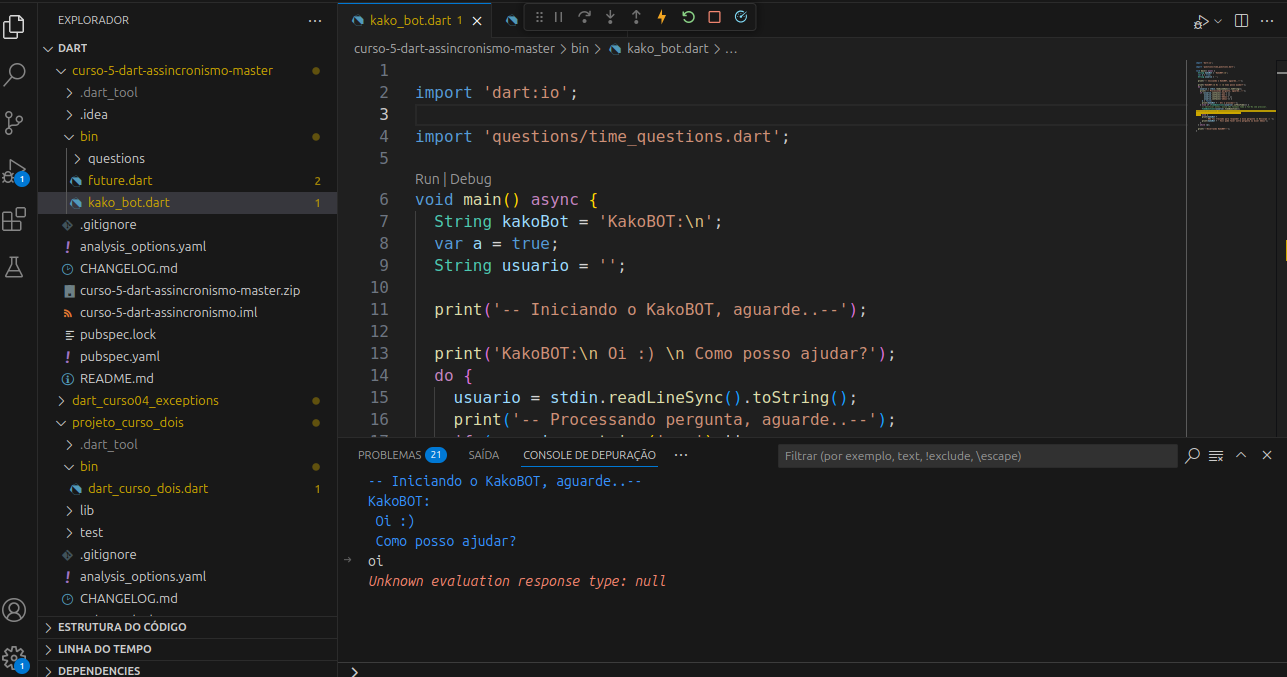Open Explorer panel More Actions ellipsis
The height and width of the screenshot is (677, 1287).
pyautogui.click(x=315, y=20)
